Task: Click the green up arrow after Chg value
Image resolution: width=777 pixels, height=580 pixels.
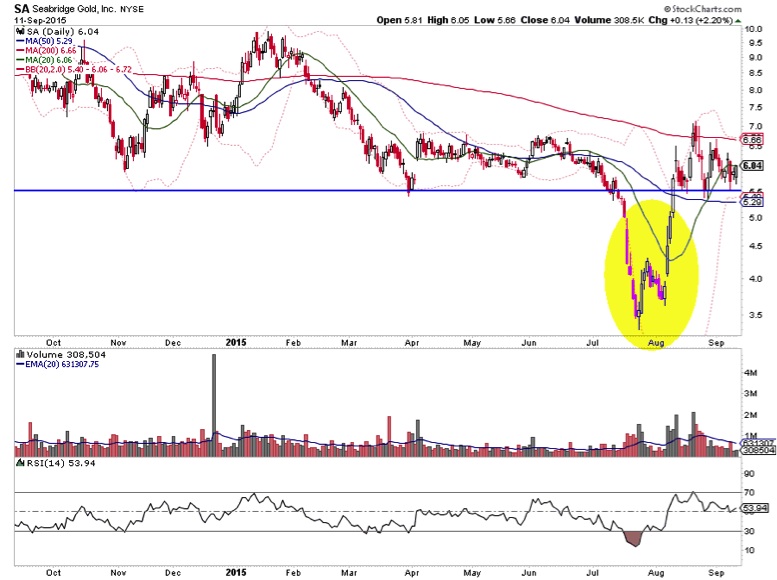Action: pos(738,21)
